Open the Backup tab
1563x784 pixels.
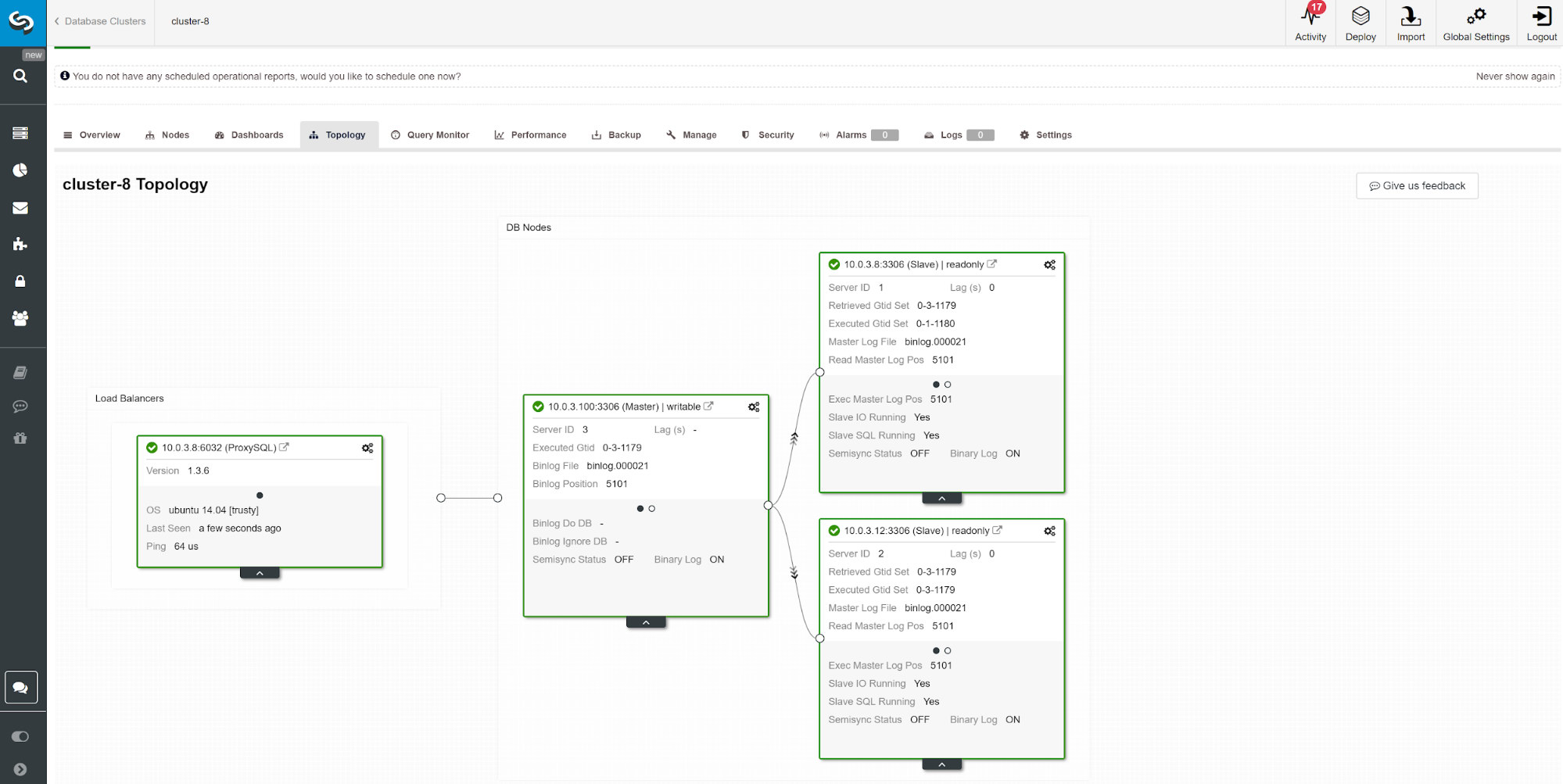pos(616,135)
